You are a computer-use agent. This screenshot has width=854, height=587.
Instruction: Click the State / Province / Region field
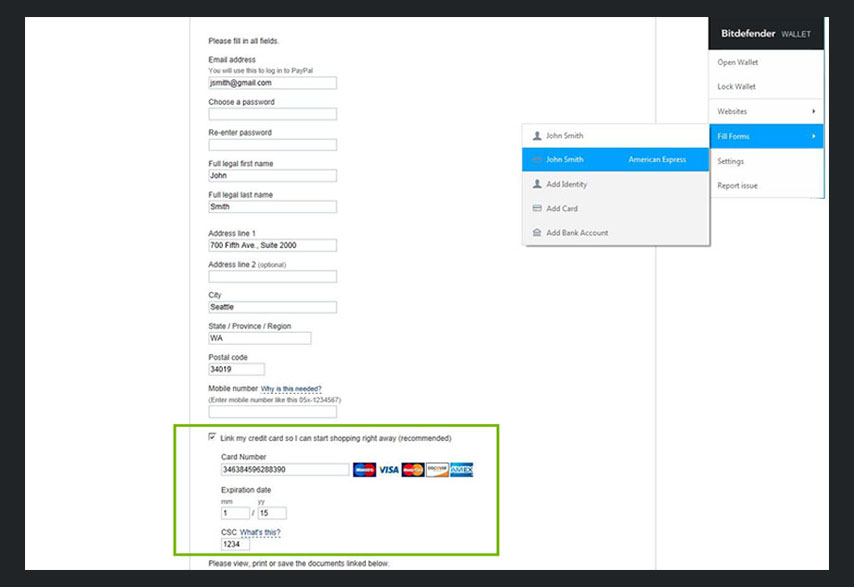tap(260, 338)
